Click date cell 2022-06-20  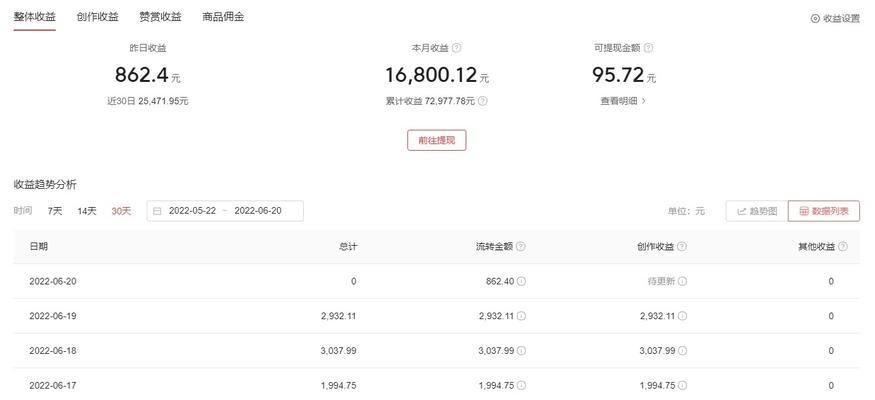[x=53, y=282]
